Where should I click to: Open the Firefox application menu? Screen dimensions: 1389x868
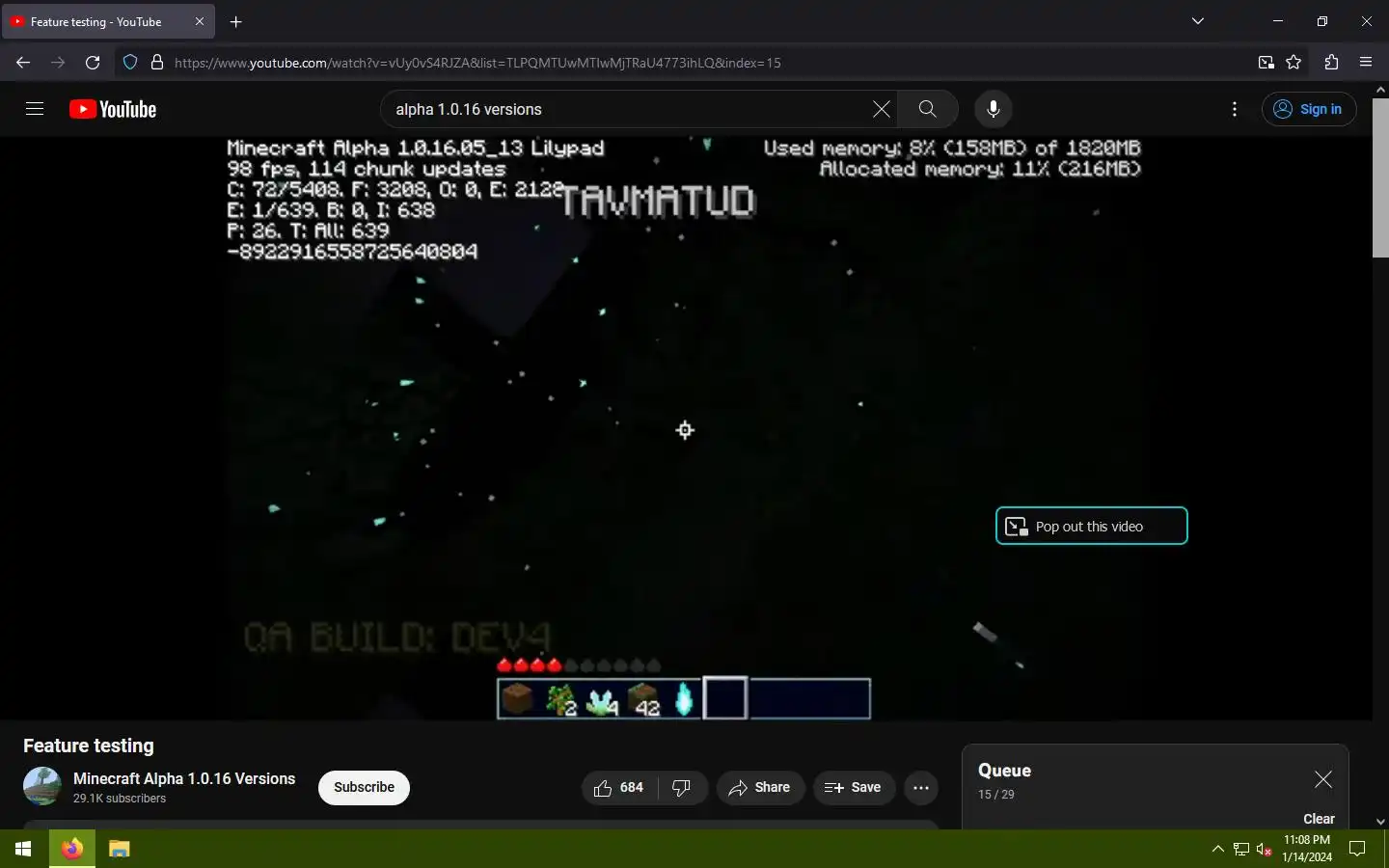pos(1366,63)
